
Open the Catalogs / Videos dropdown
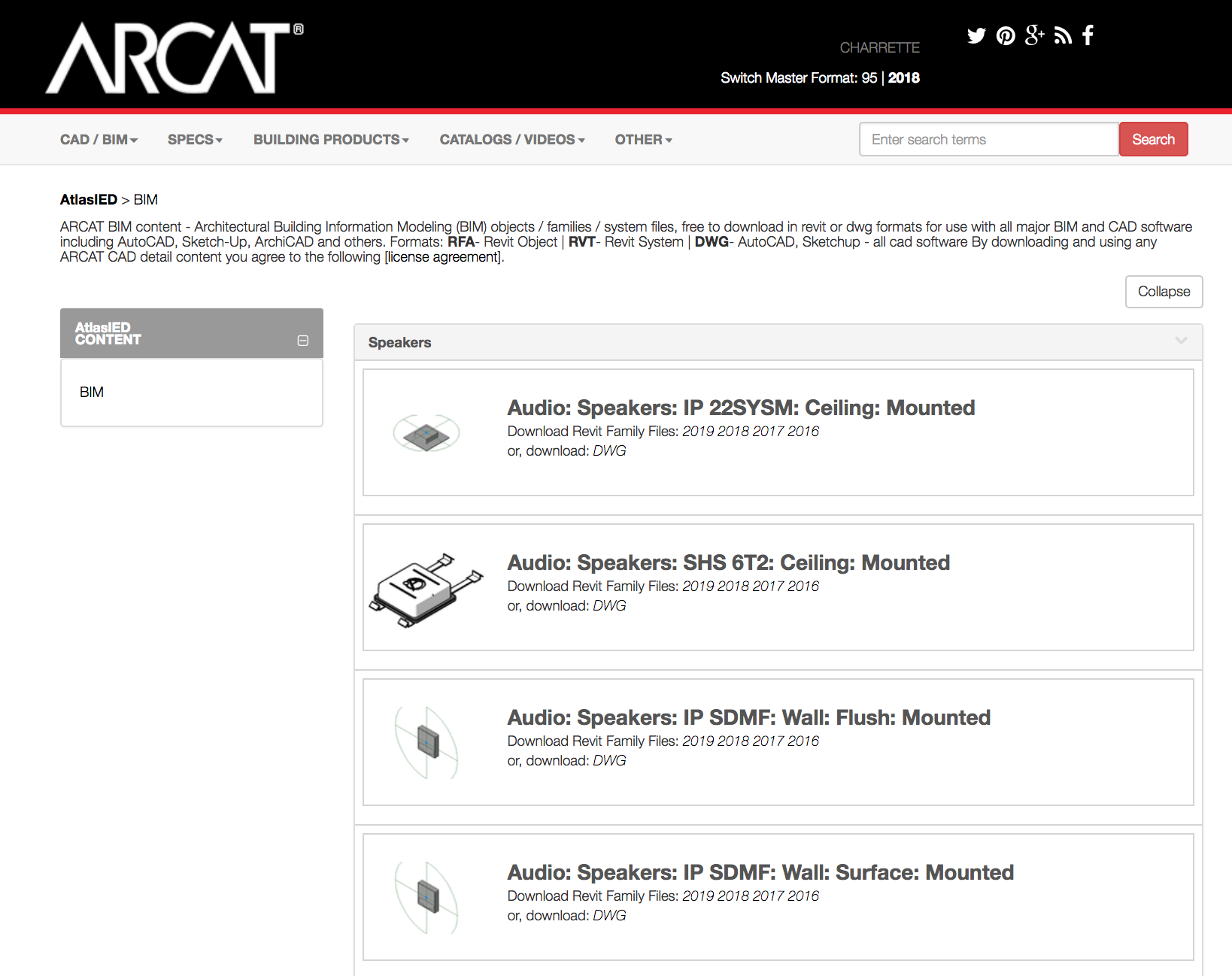pos(511,140)
